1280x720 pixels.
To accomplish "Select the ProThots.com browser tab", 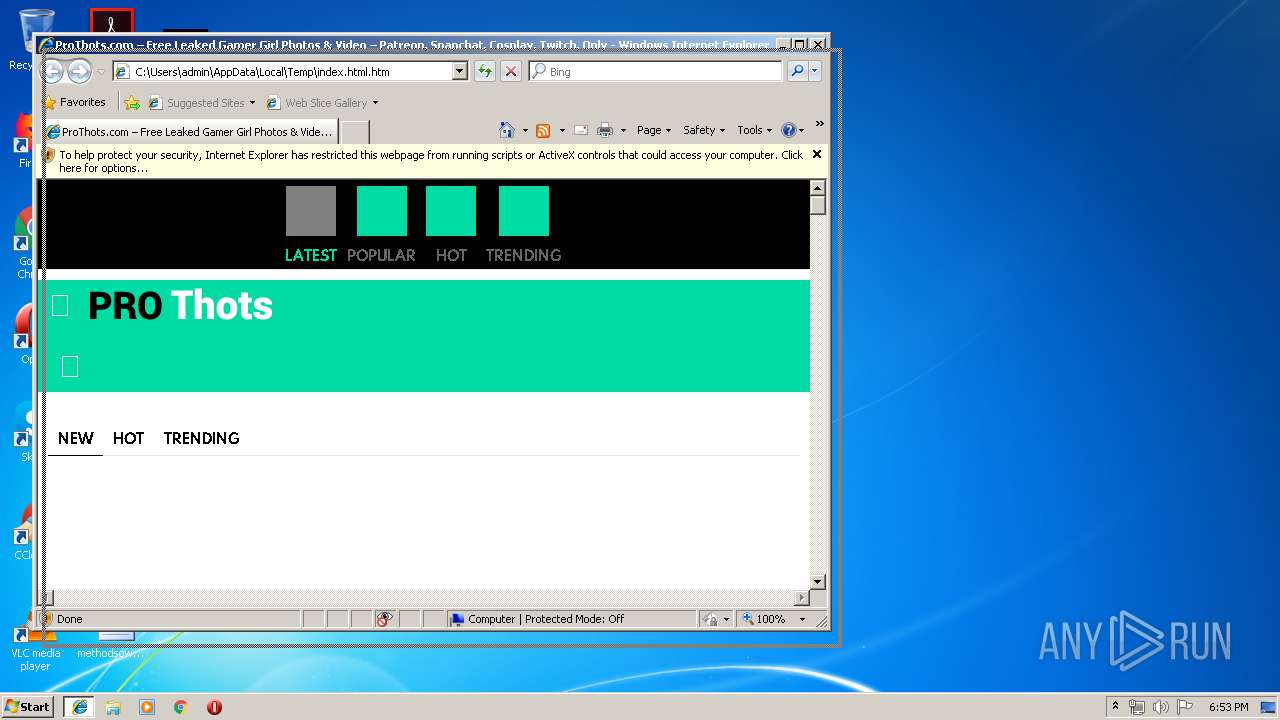I will click(190, 131).
